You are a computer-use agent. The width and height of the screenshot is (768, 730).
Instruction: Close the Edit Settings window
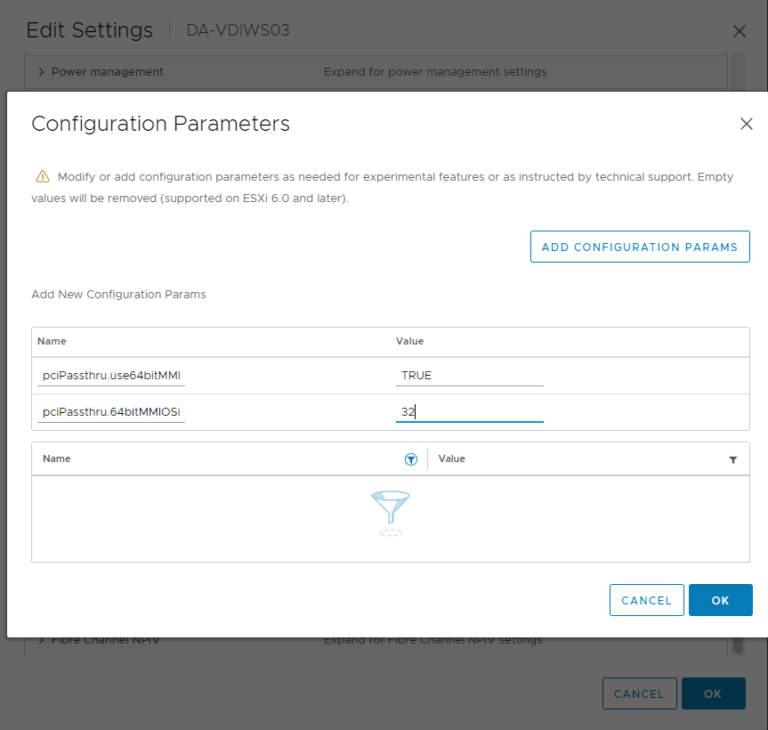pos(739,31)
